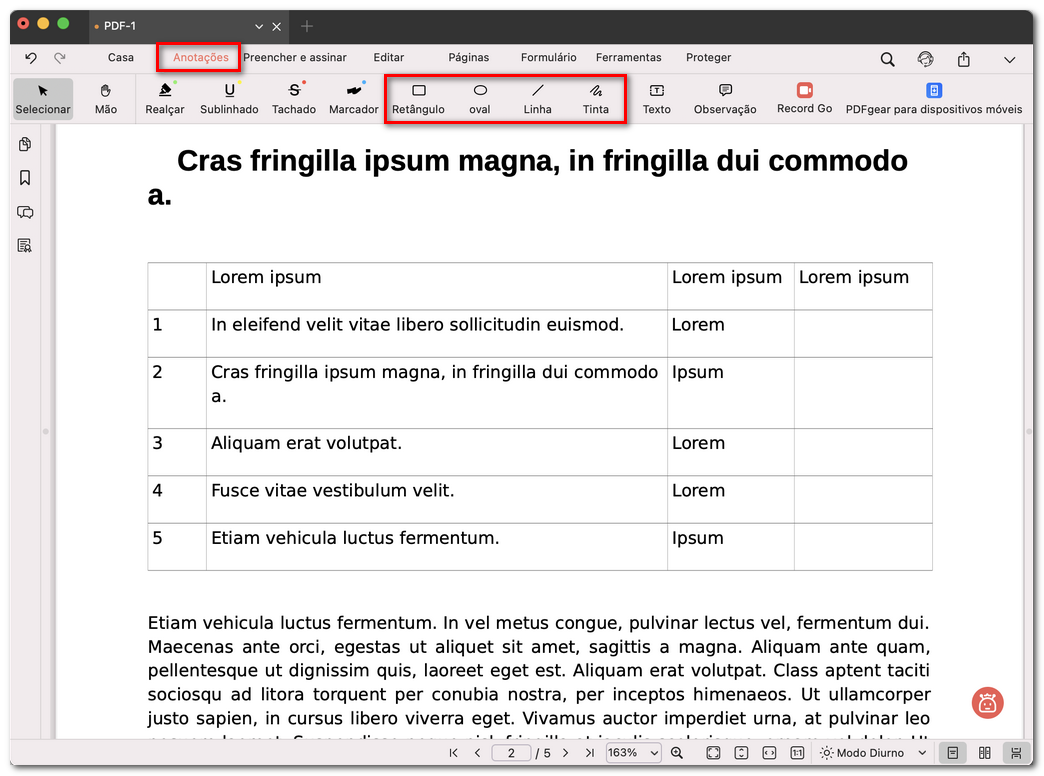This screenshot has height=776, width=1044.
Task: Pick the oval annotation tool
Action: [x=480, y=98]
